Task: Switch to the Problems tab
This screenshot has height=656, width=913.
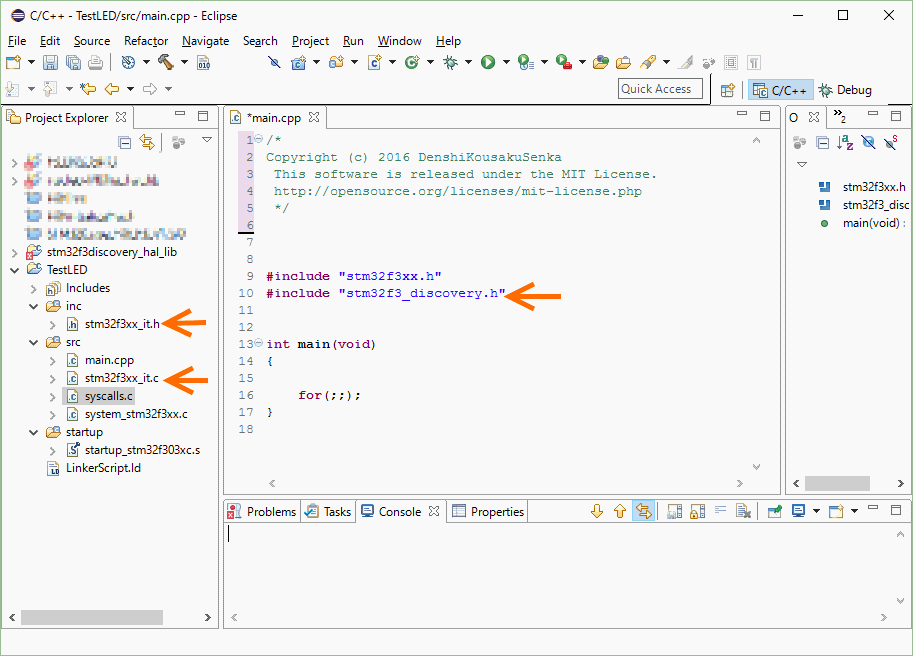Action: [262, 511]
